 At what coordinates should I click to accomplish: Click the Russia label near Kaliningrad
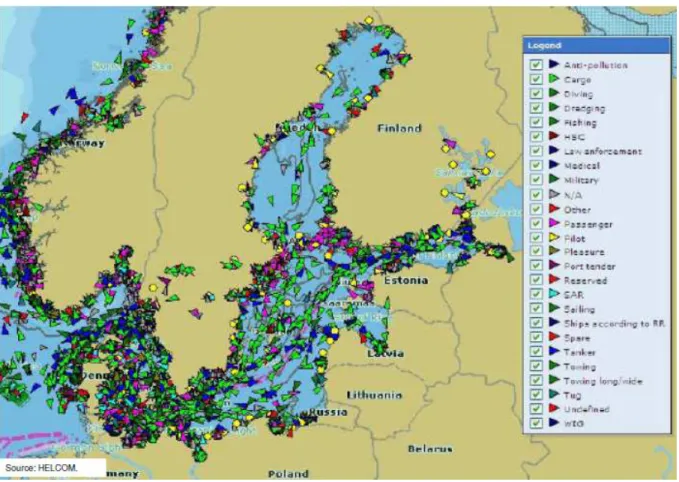(327, 412)
